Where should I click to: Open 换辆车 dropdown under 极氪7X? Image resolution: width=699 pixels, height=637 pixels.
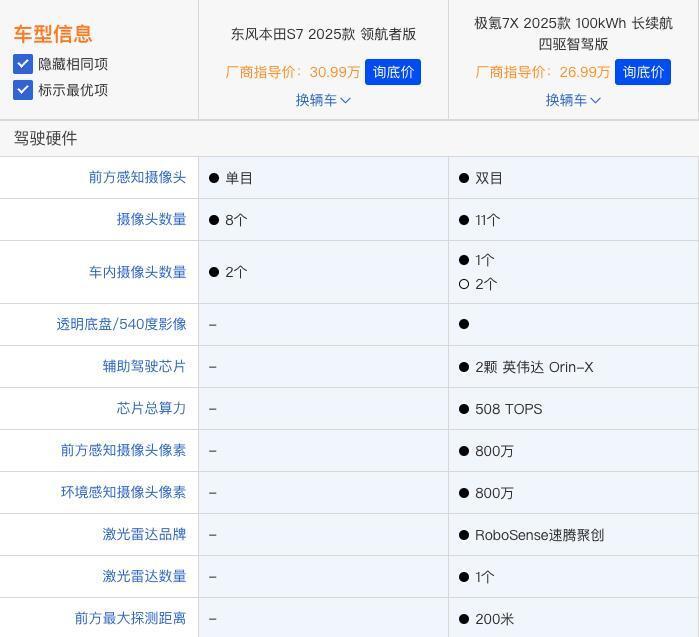pyautogui.click(x=573, y=100)
